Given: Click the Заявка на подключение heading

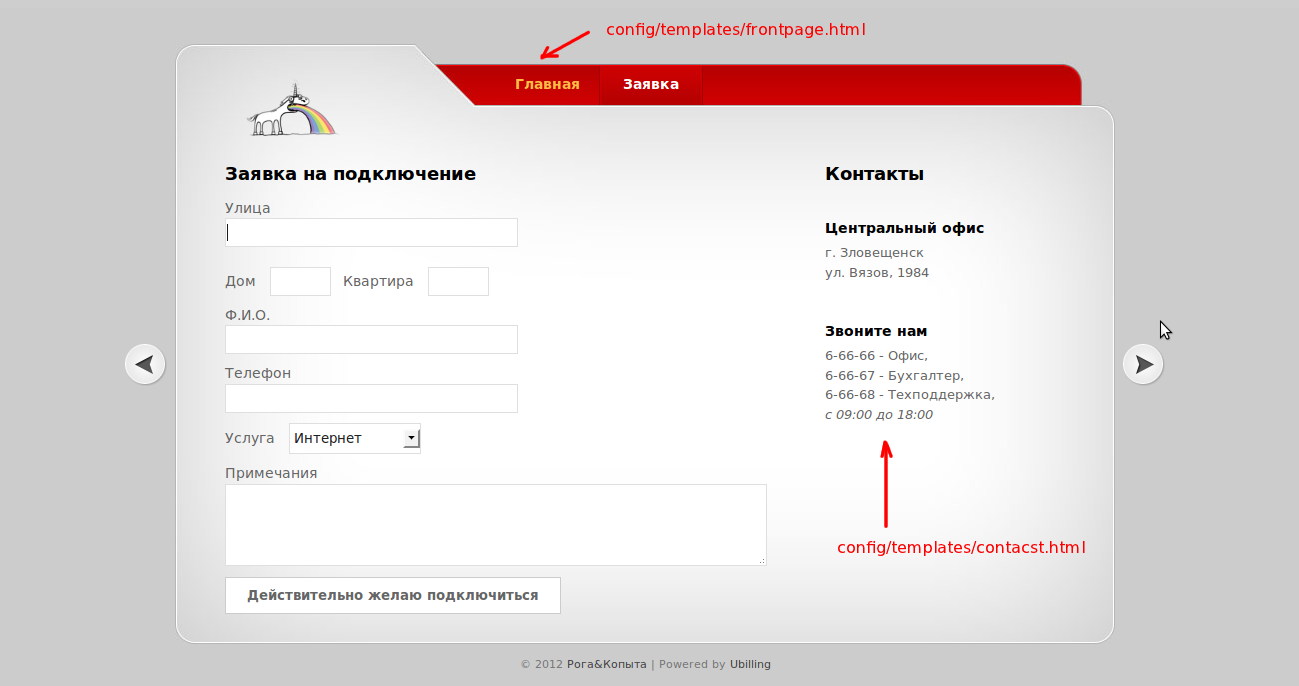Looking at the screenshot, I should click(350, 174).
